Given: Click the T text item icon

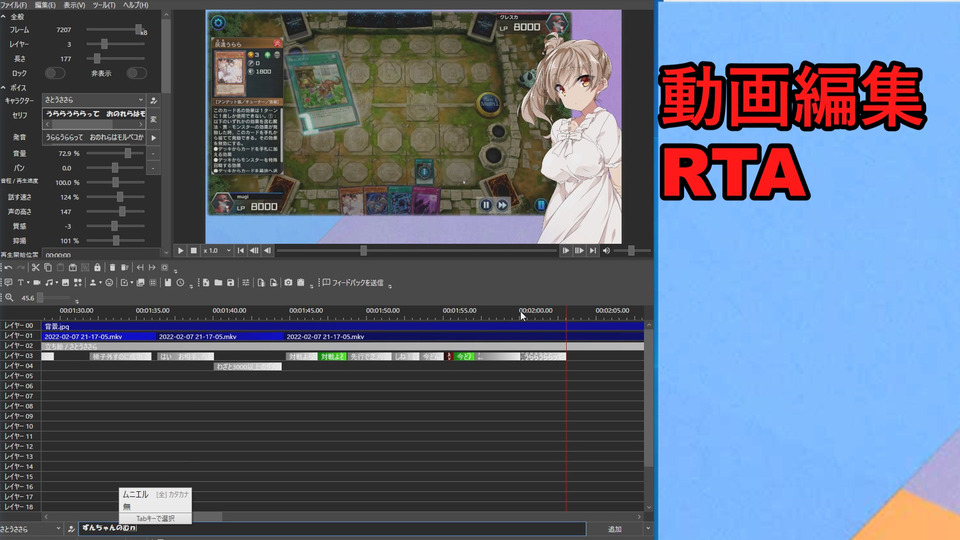Looking at the screenshot, I should [x=20, y=282].
